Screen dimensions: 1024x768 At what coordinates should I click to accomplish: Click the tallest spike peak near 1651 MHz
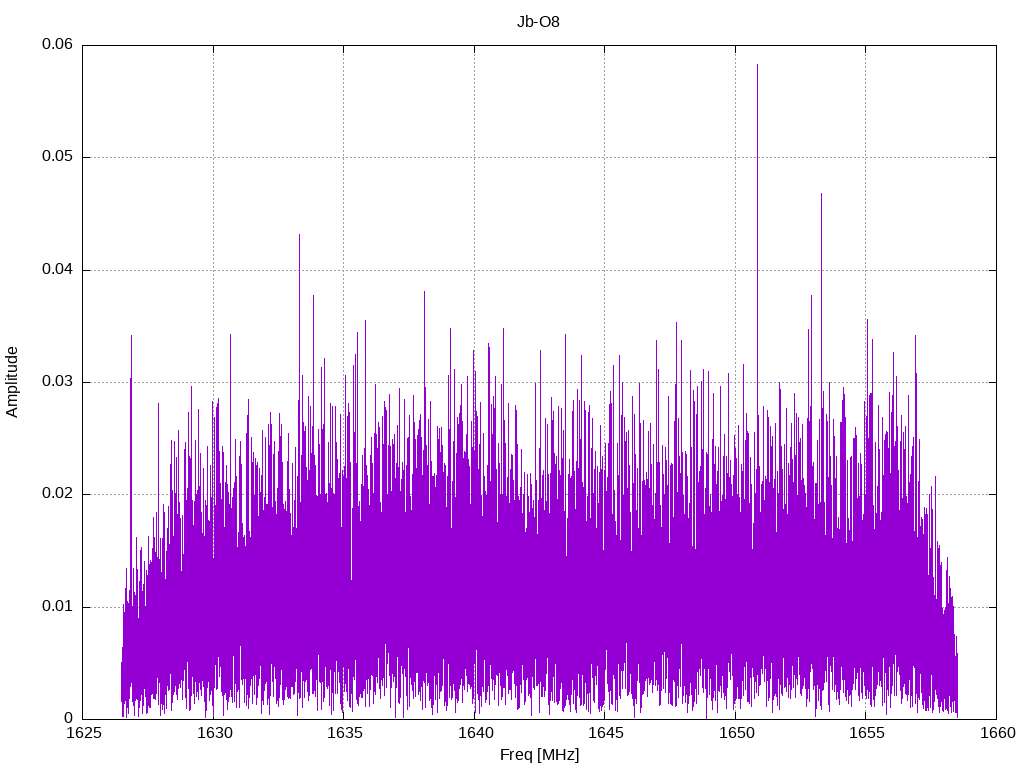[758, 65]
